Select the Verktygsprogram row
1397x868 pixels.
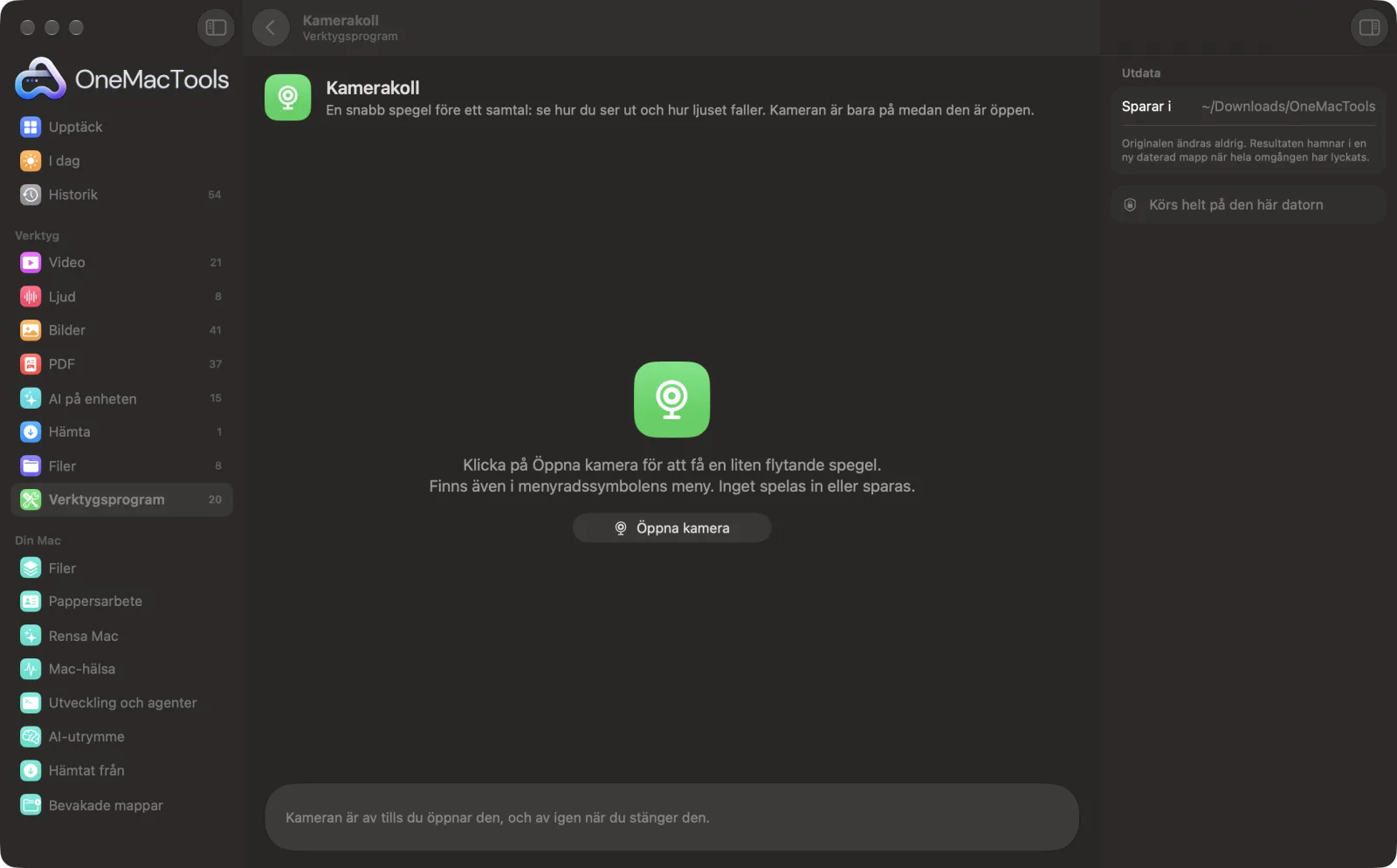pos(121,499)
